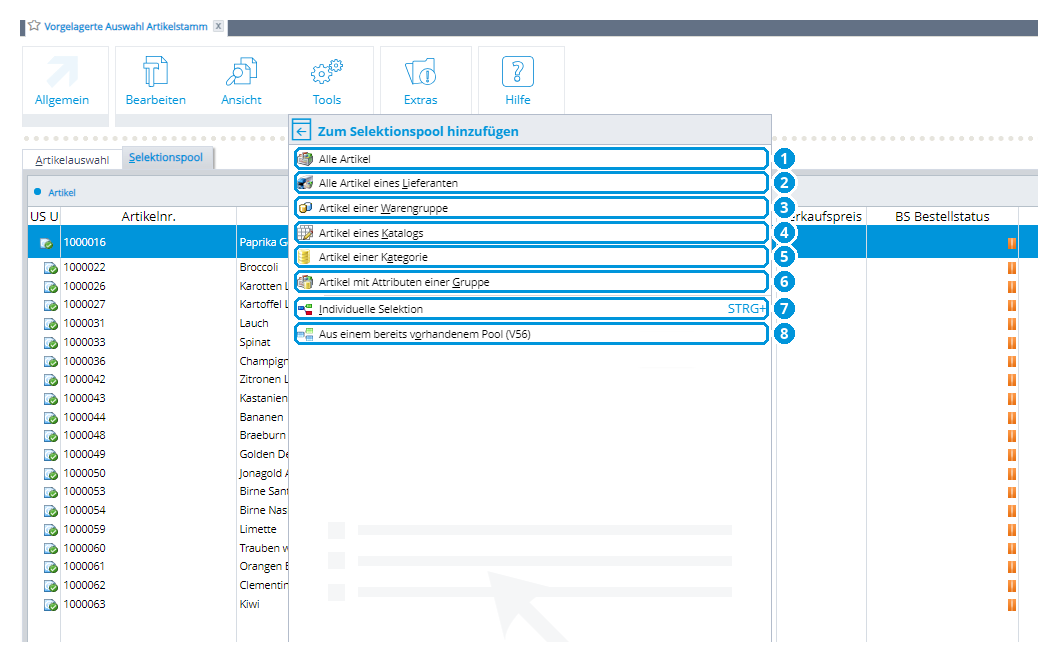Click back arrow in Selektionspool menu header
Image resolution: width=1058 pixels, height=662 pixels.
[x=302, y=130]
